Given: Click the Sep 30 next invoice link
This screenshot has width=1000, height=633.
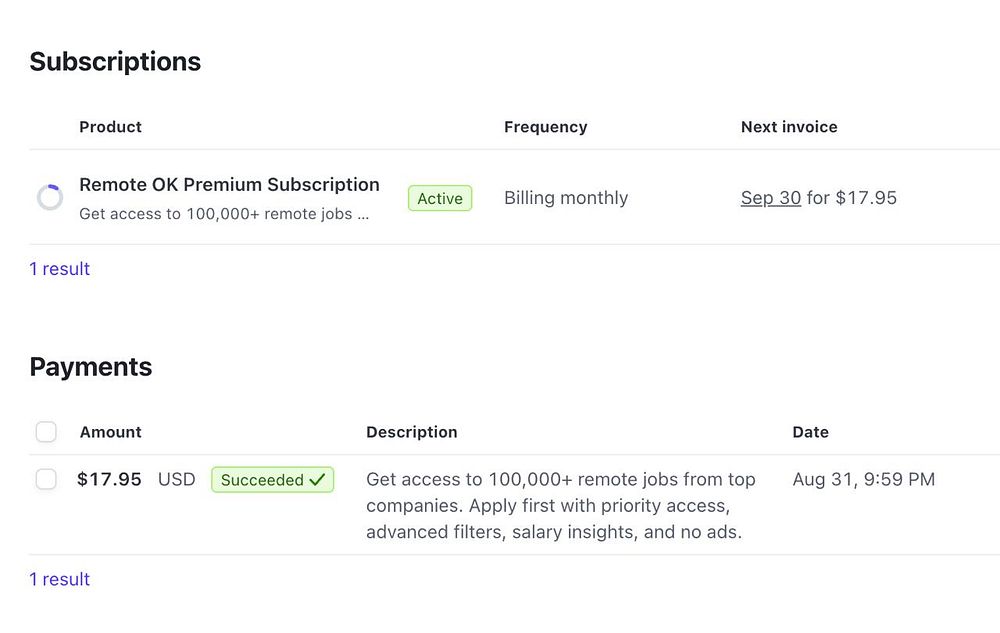Looking at the screenshot, I should tap(770, 198).
